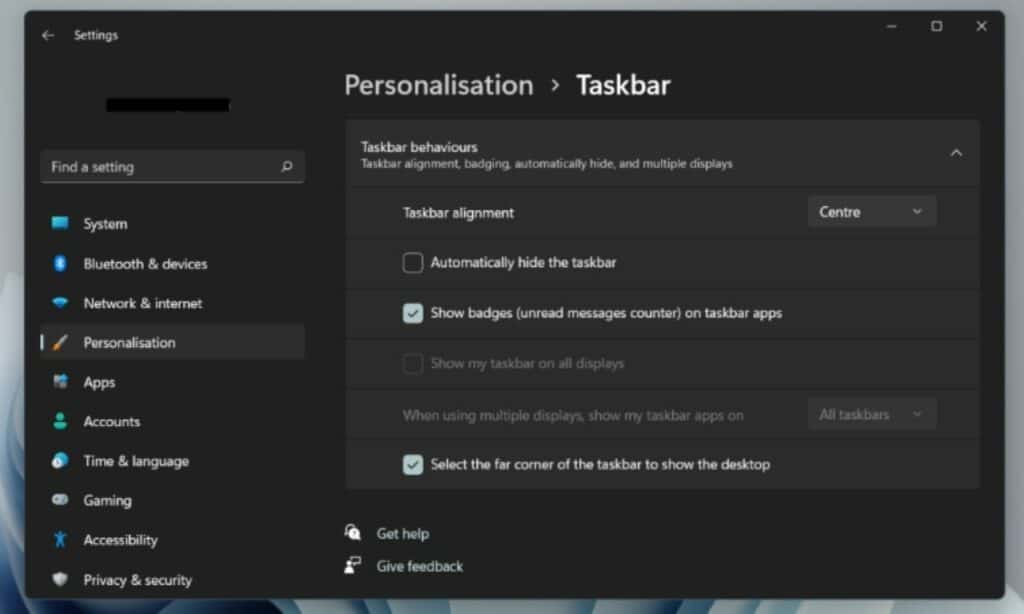Screen dimensions: 1024x614
Task: Open Network & internet settings
Action: pyautogui.click(x=172, y=302)
